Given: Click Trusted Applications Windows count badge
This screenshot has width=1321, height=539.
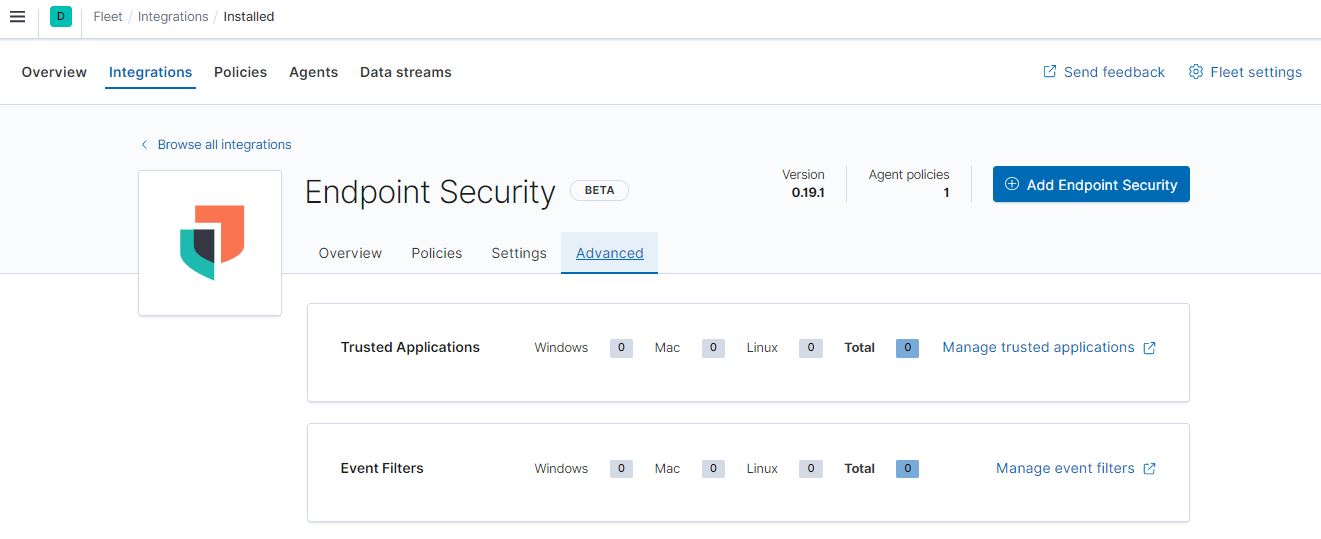Looking at the screenshot, I should [x=621, y=348].
